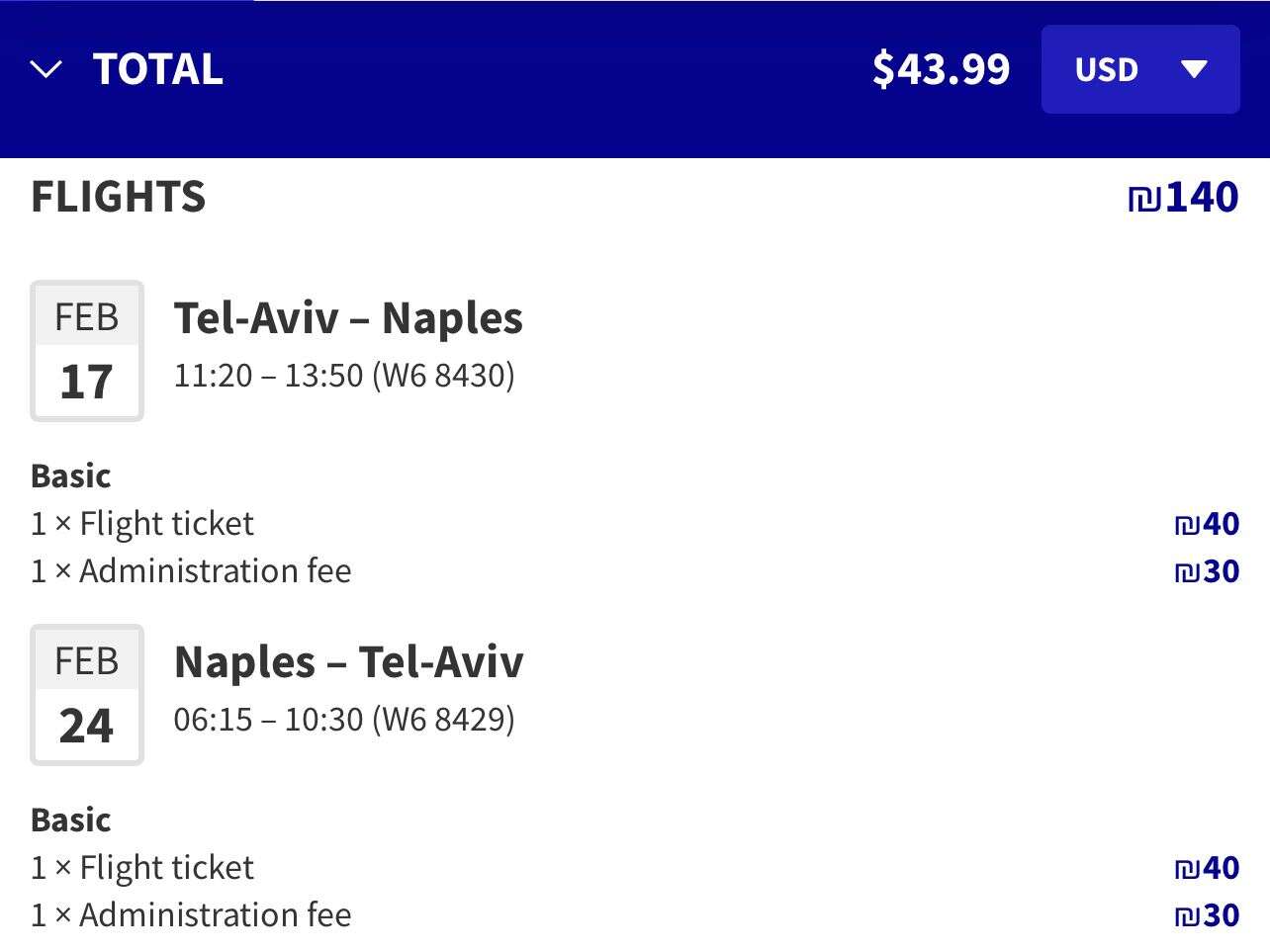Click the return Flight ticket line item
This screenshot has height=952, width=1270.
coord(142,868)
